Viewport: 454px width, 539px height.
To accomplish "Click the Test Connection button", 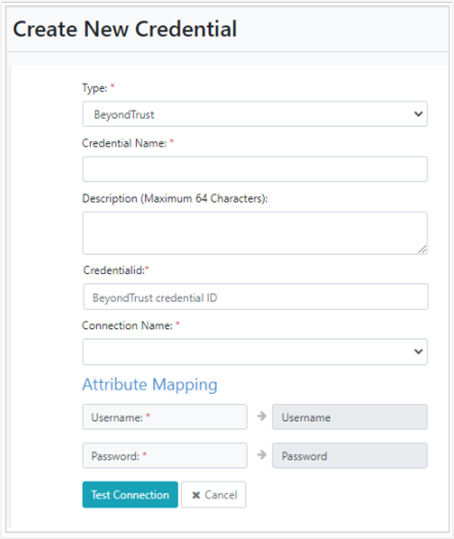I will pyautogui.click(x=130, y=495).
